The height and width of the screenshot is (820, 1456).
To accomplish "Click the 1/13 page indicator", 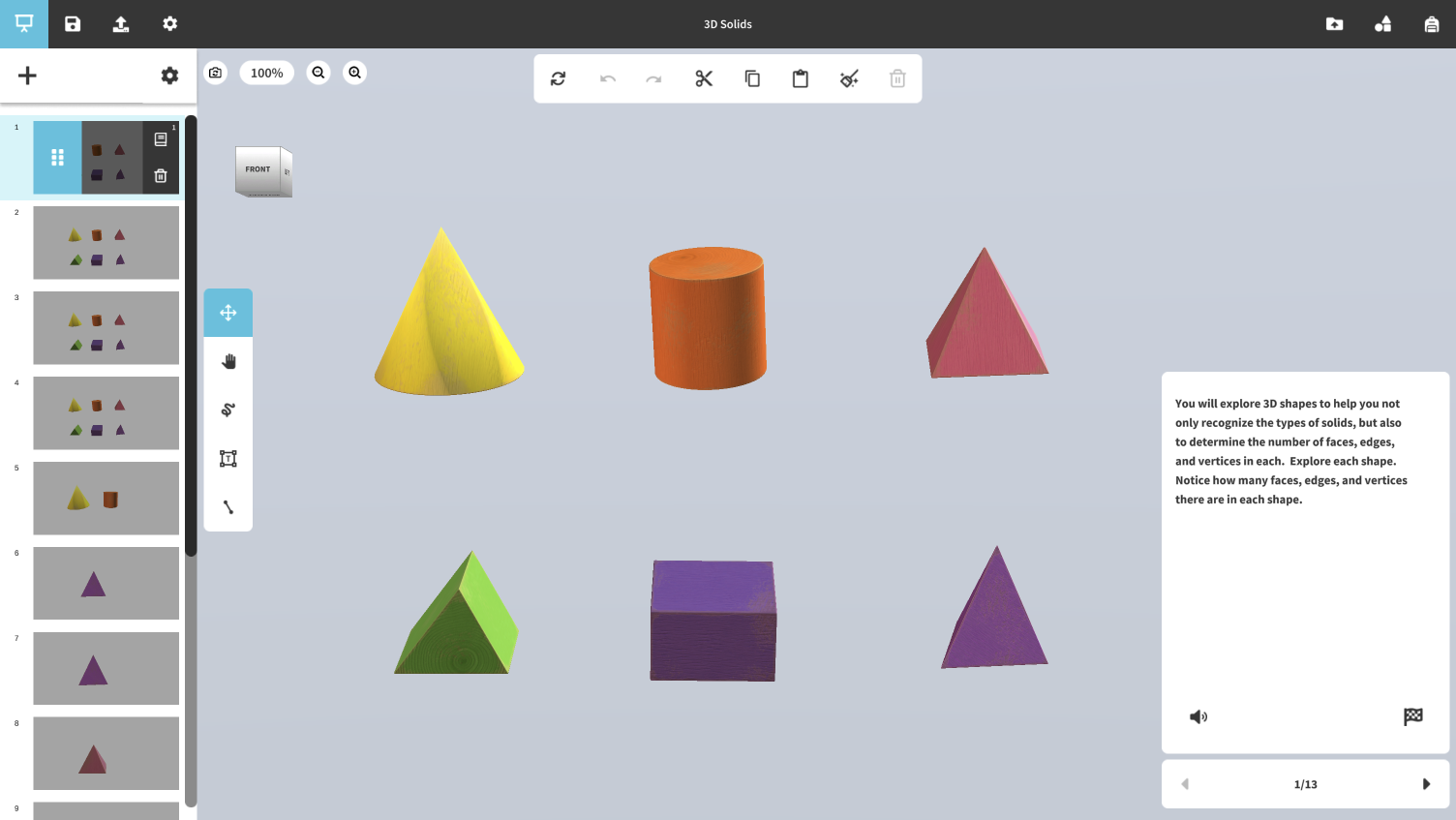I will 1305,784.
